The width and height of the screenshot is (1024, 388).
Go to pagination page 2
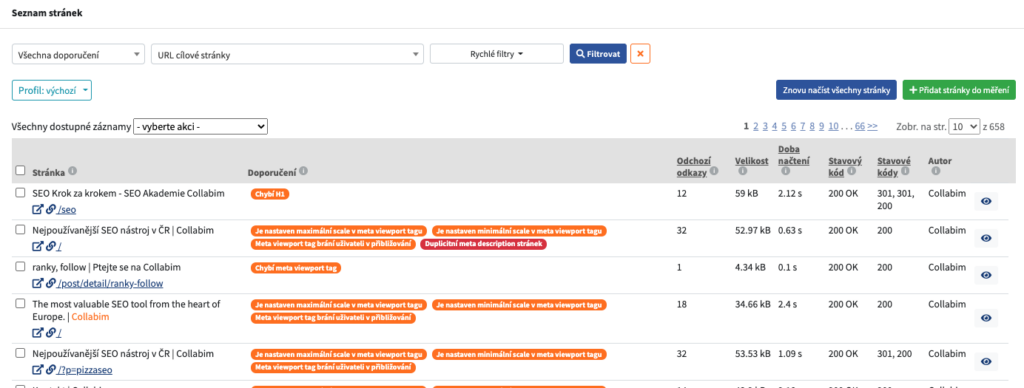[756, 127]
